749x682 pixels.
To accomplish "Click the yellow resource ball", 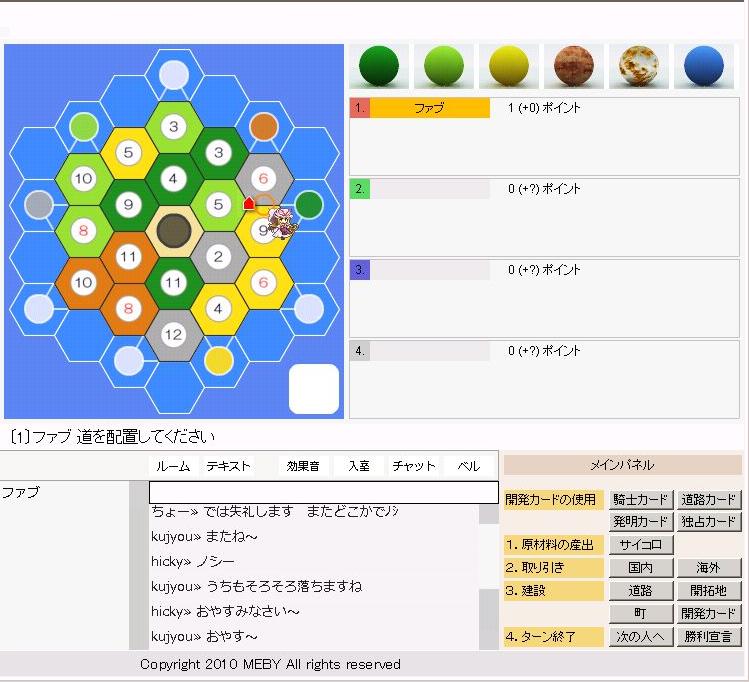I will (509, 66).
